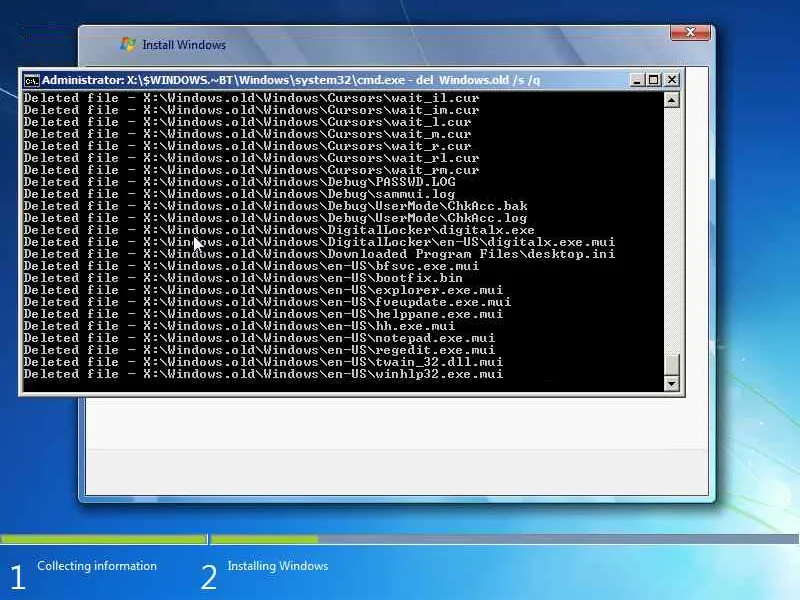Click the scroll-up arrow in the command prompt
This screenshot has height=600, width=800.
coord(671,101)
